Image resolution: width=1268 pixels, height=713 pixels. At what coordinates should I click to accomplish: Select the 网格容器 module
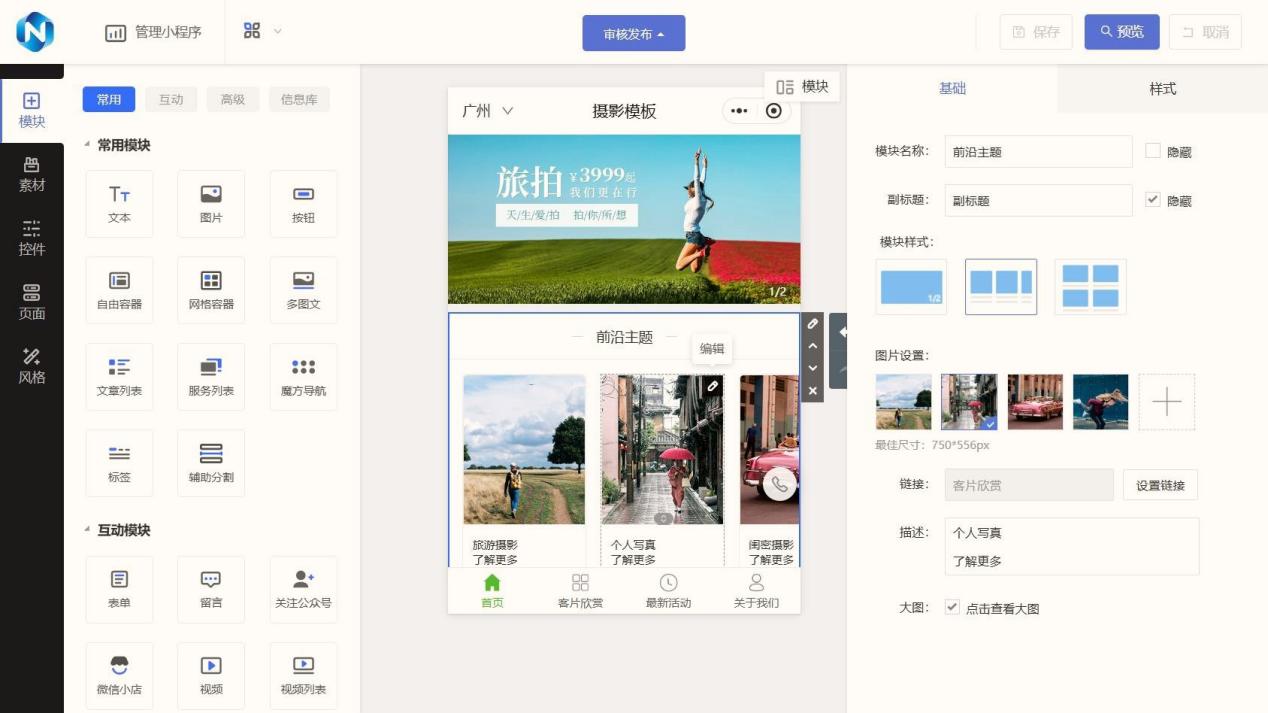pos(211,290)
